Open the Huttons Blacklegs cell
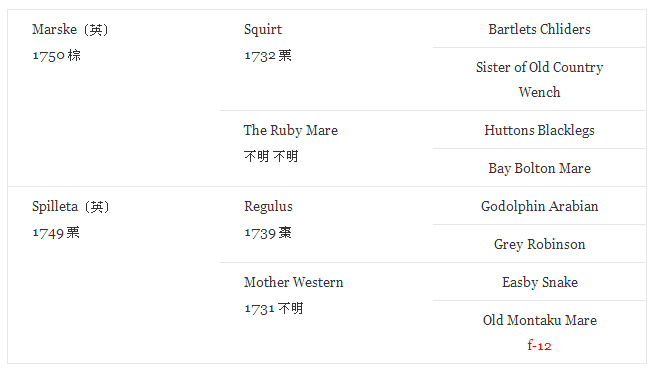Screen dimensions: 653x370 [539, 130]
